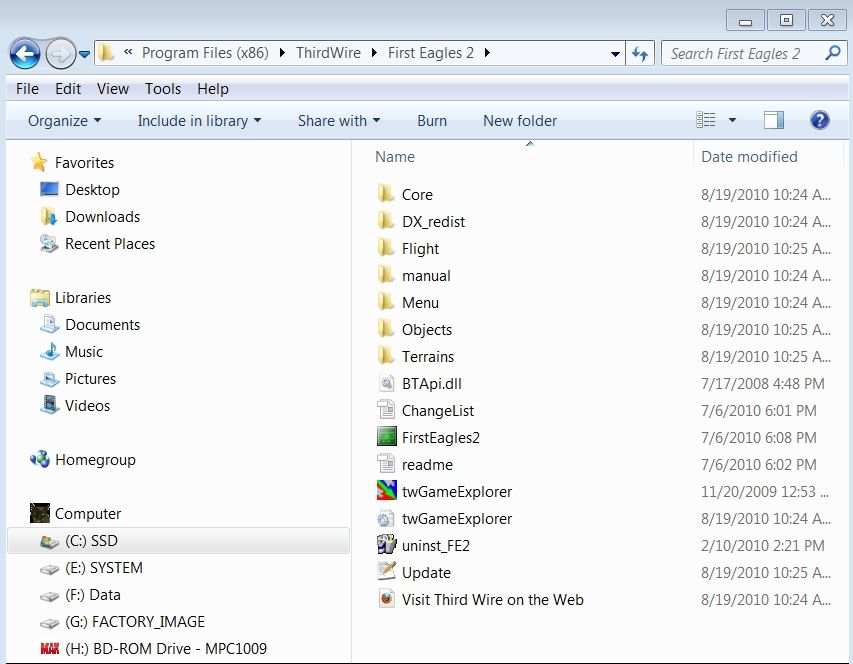Open recent pages dropdown next to Forward button

click(84, 54)
